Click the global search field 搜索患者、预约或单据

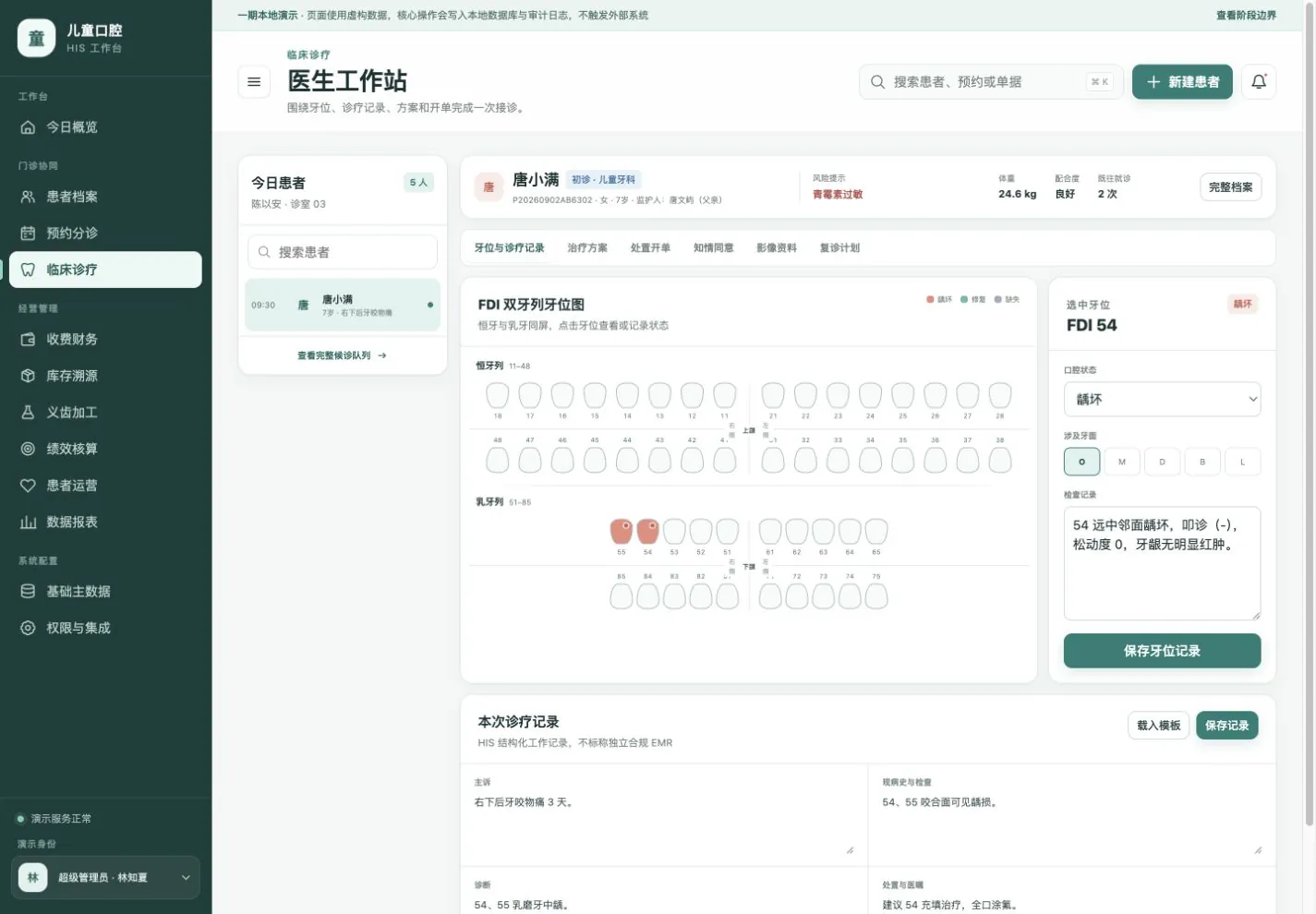click(991, 82)
